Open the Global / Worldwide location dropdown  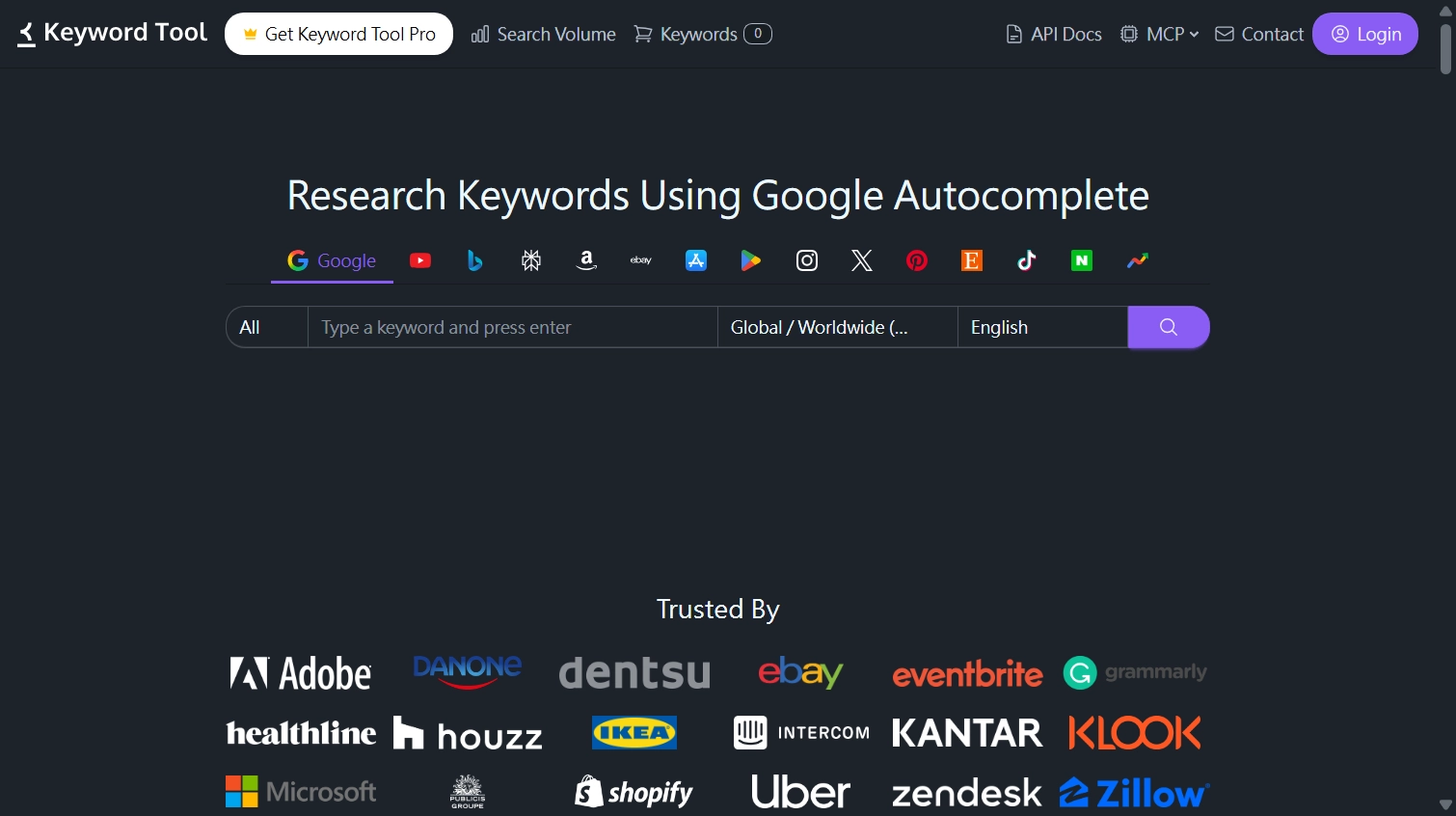838,327
